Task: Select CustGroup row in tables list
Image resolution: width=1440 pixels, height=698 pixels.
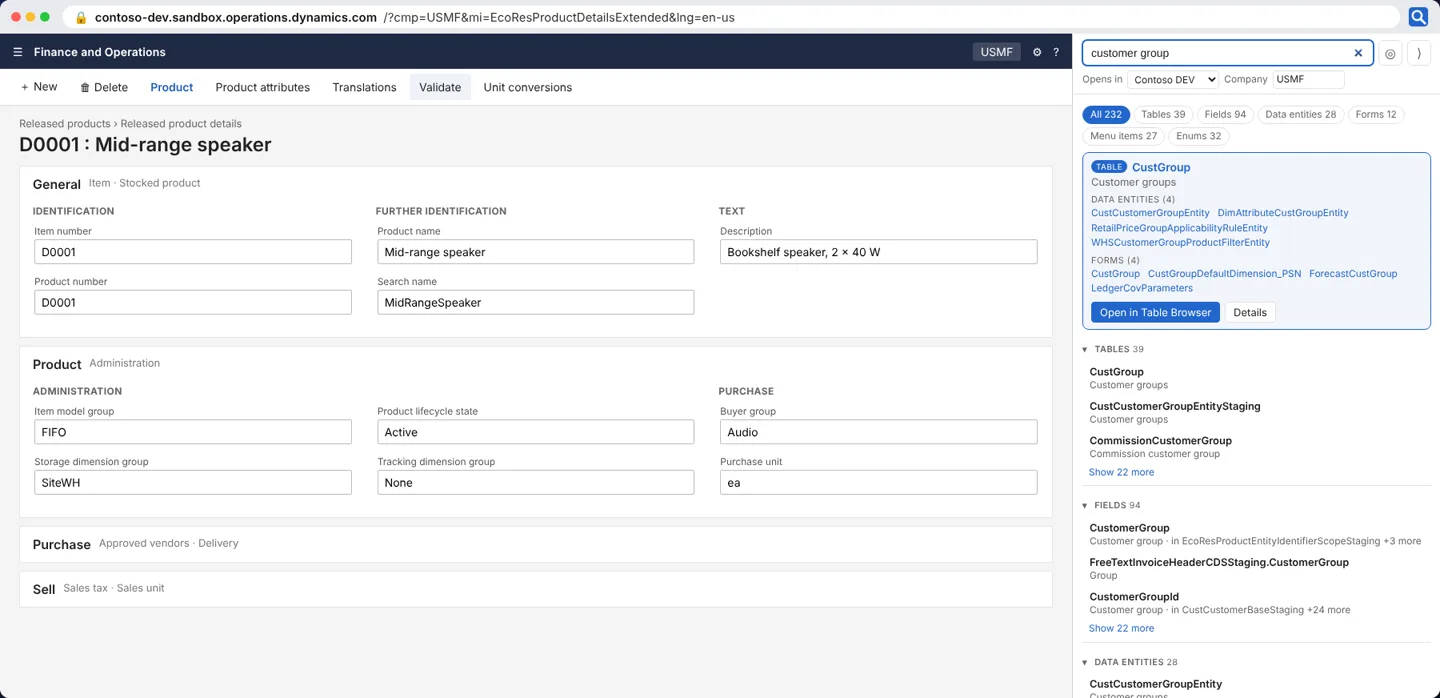Action: [1255, 378]
